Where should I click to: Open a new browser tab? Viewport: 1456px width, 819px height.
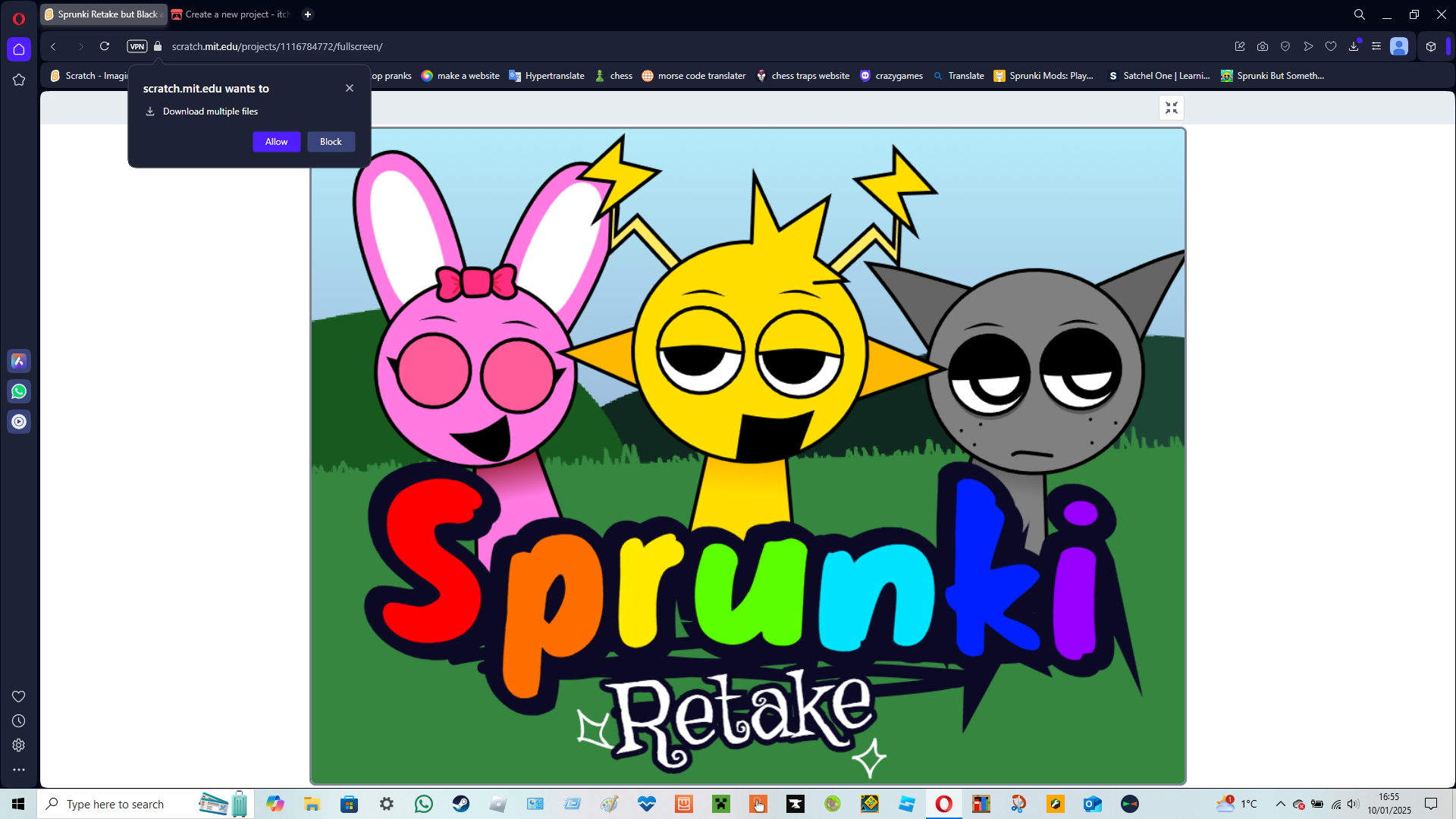point(308,14)
